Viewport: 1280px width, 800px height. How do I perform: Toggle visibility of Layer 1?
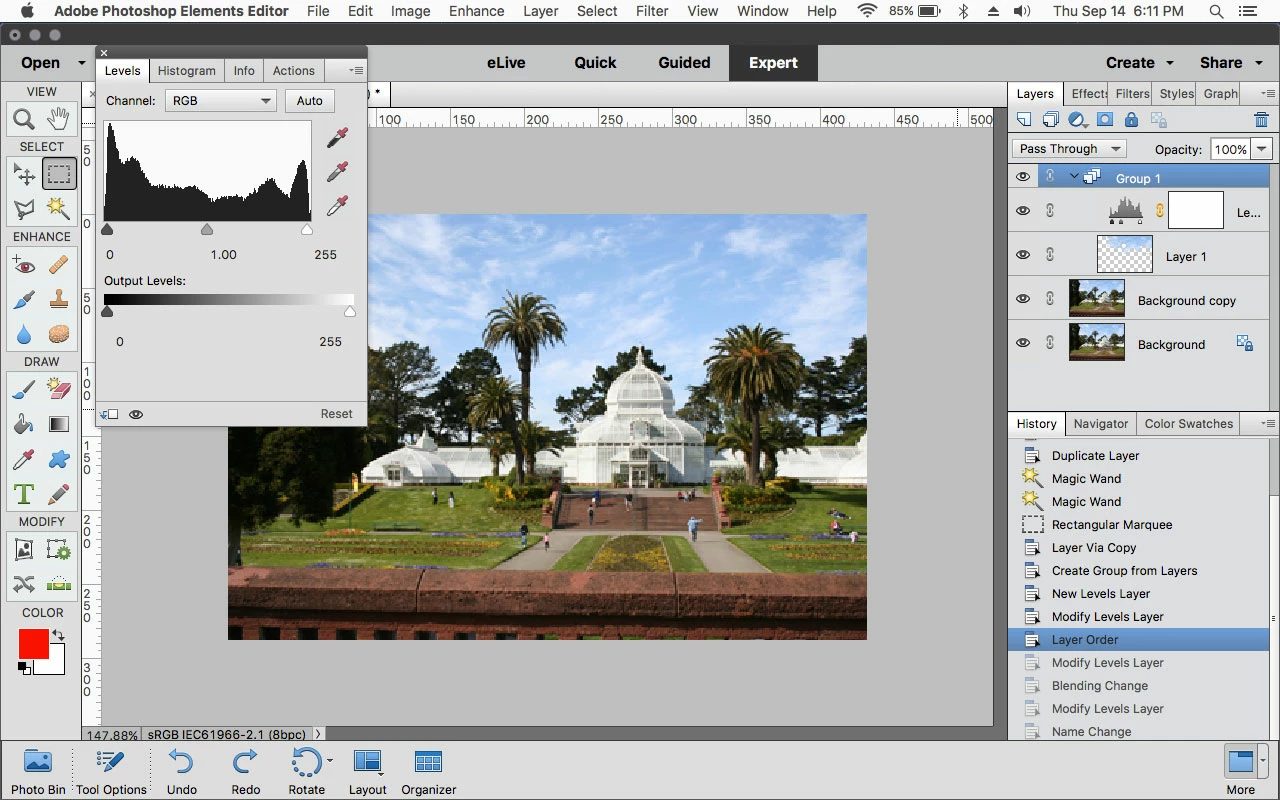coord(1022,255)
